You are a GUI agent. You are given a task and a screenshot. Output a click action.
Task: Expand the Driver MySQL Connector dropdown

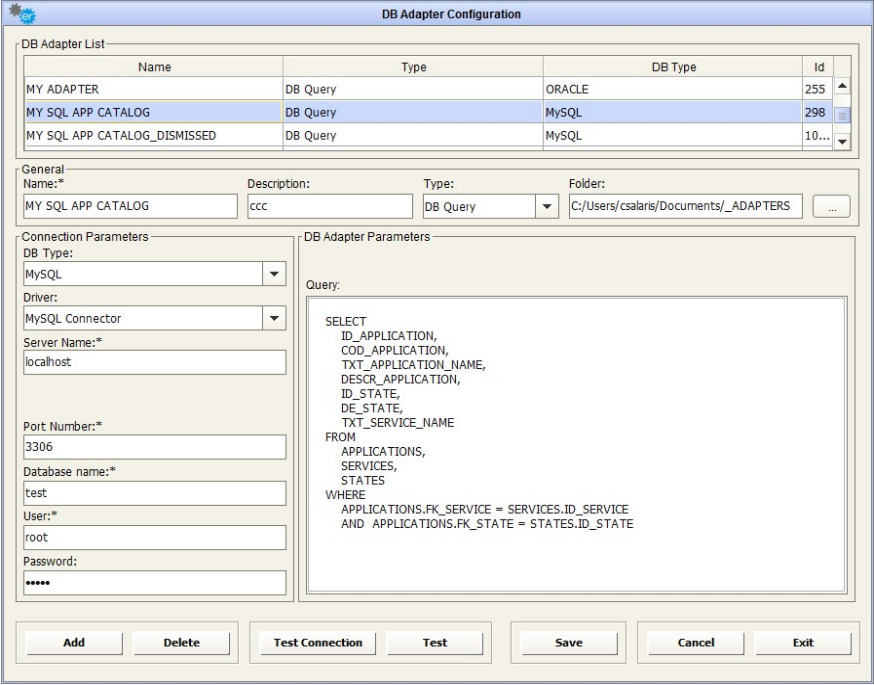(274, 318)
